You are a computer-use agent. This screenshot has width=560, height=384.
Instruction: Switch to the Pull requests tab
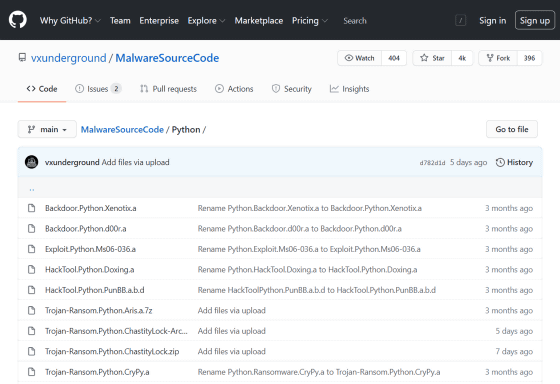click(168, 89)
